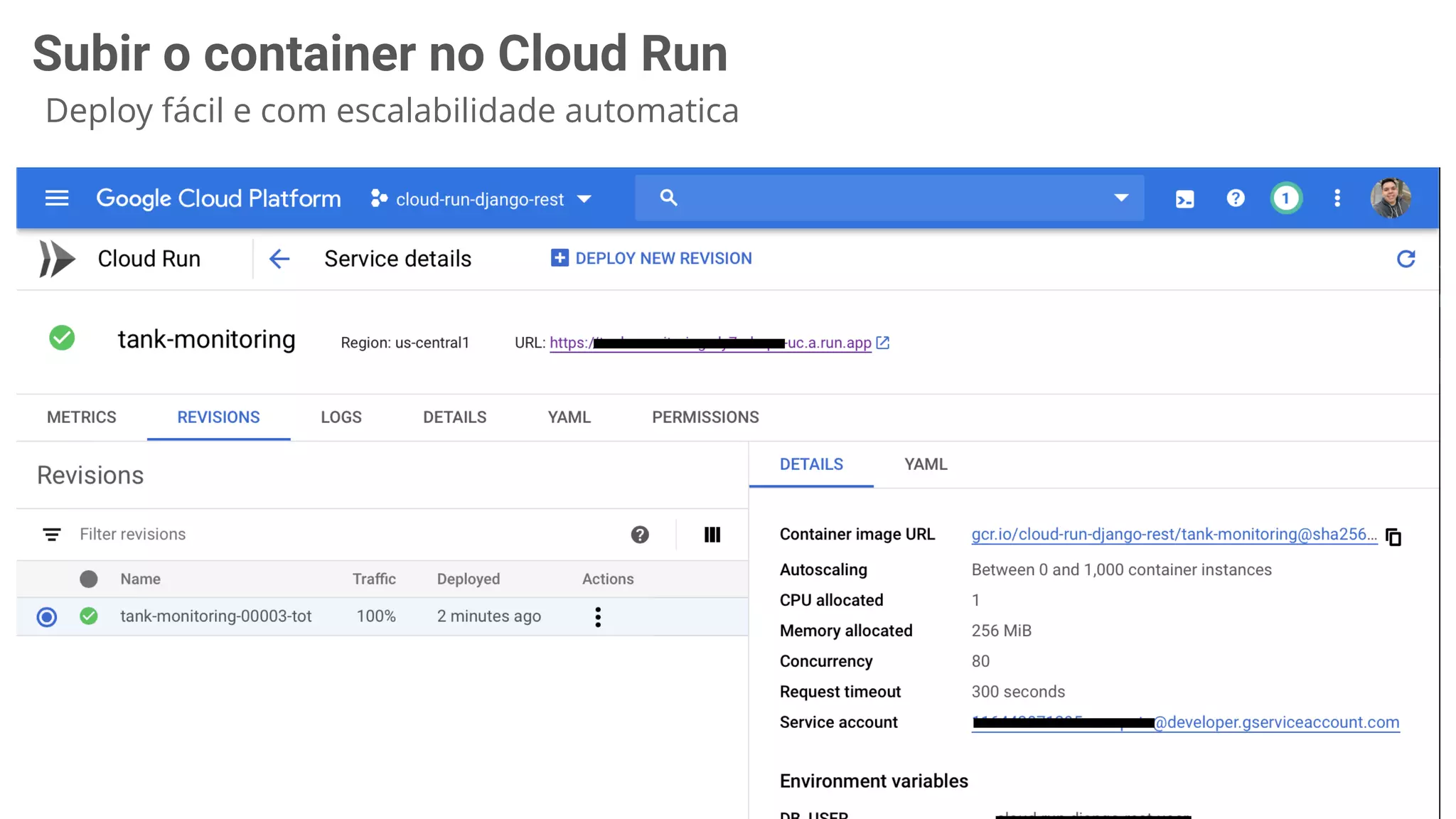Copy the container image URL
Screen dimensions: 1456x819
pos(1393,537)
